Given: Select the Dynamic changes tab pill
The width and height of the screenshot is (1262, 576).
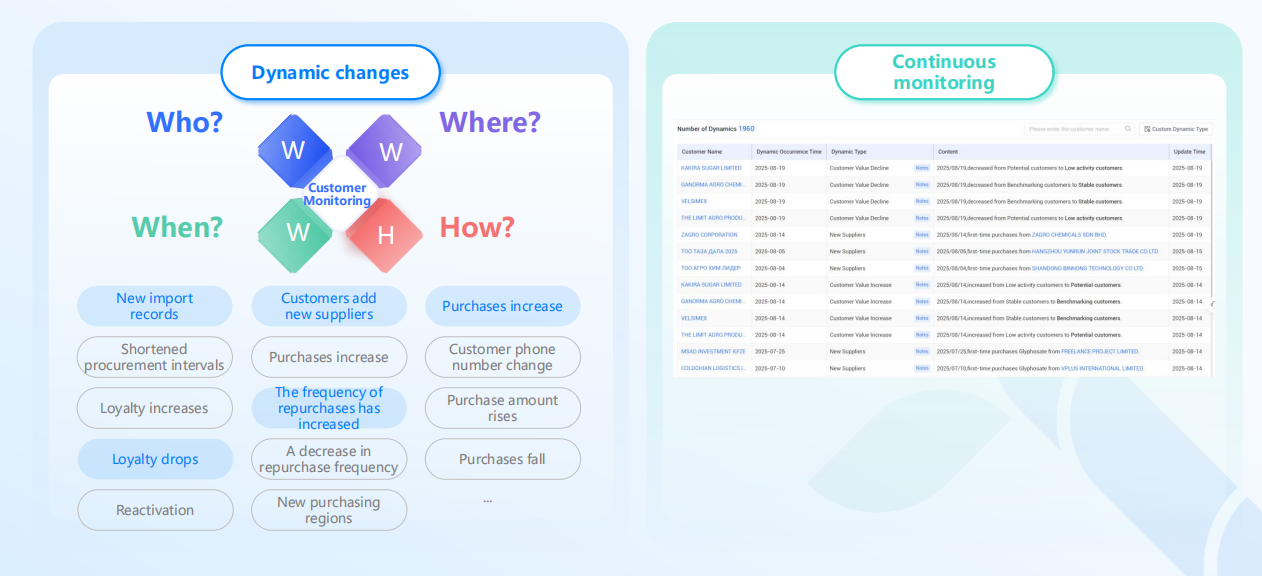Looking at the screenshot, I should click(x=330, y=72).
